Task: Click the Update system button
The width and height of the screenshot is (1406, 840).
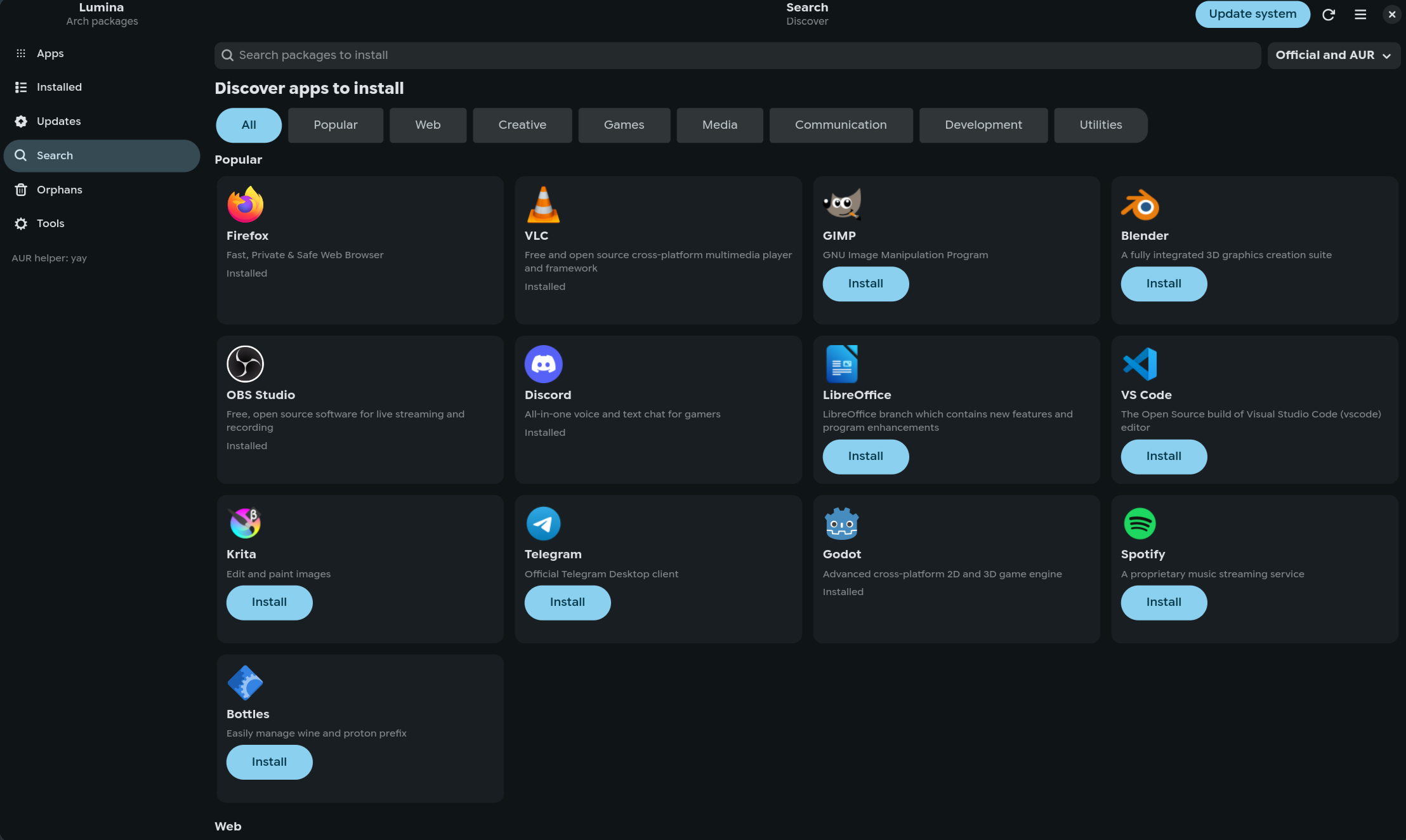Action: 1252,14
